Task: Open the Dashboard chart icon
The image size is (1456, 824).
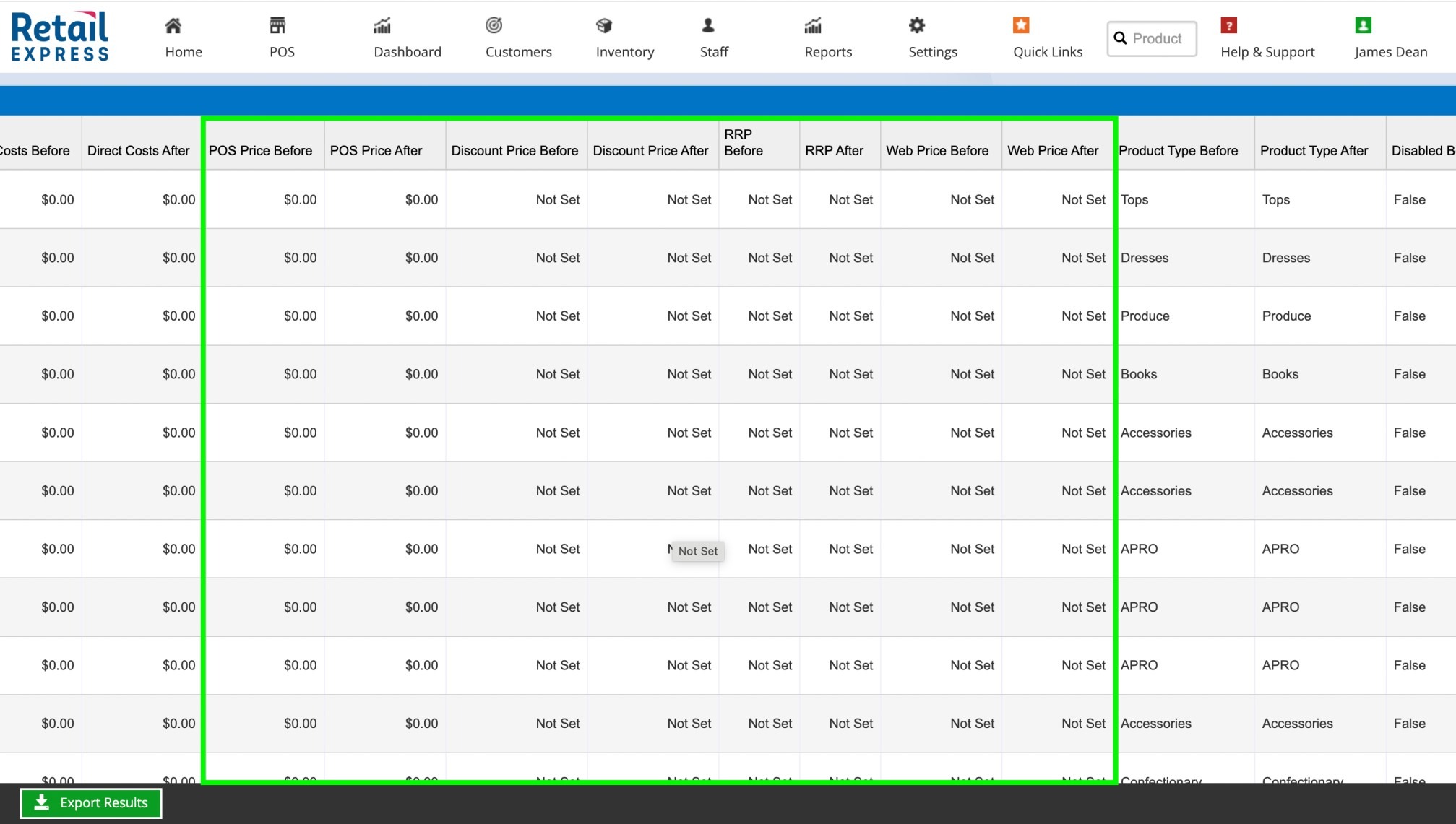Action: 382,26
